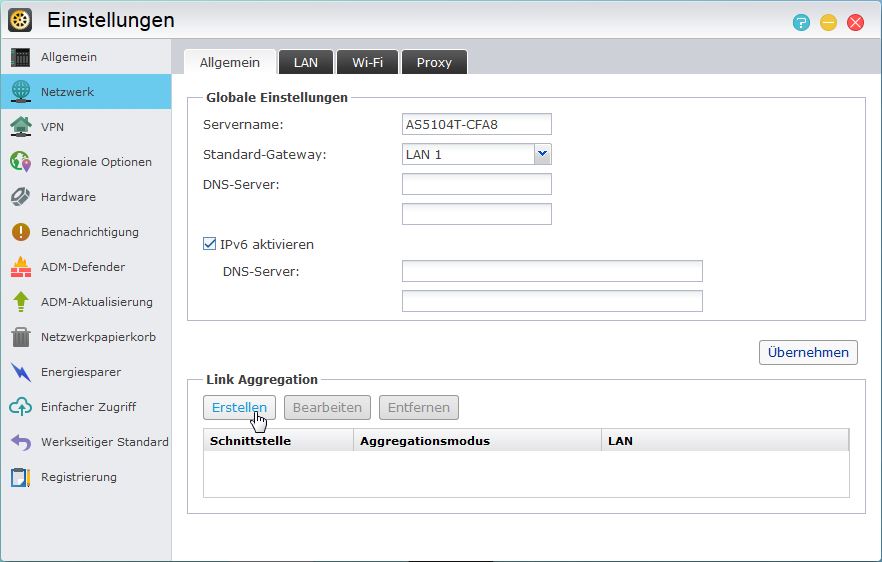Click the Aggregationsmodus column header
Image resolution: width=882 pixels, height=562 pixels.
478,440
